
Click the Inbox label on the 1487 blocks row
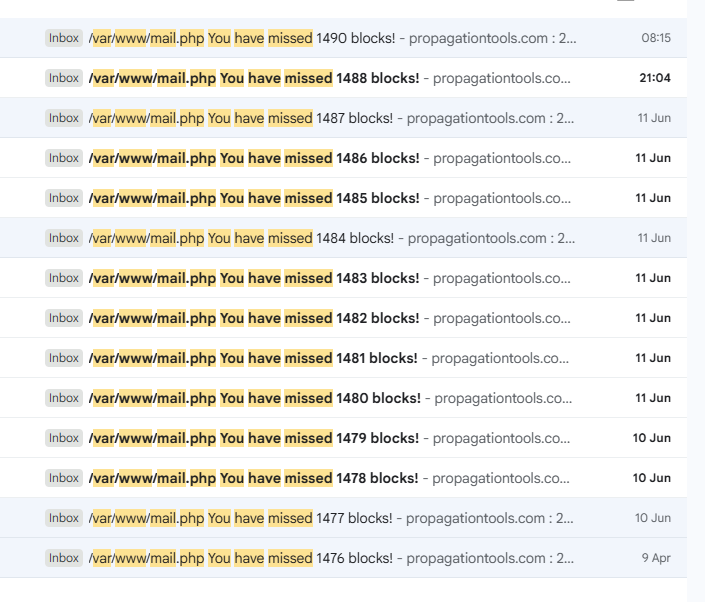point(64,118)
